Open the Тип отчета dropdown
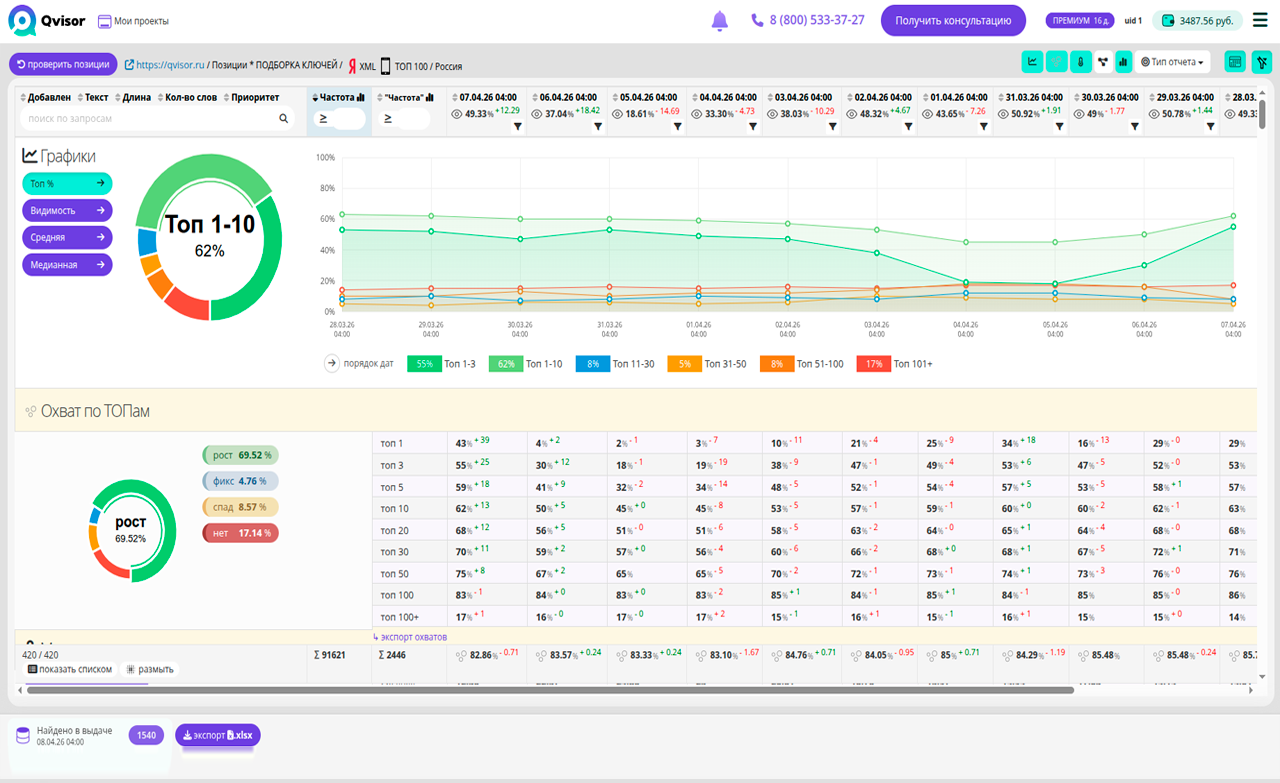The image size is (1280, 783). 1172,62
